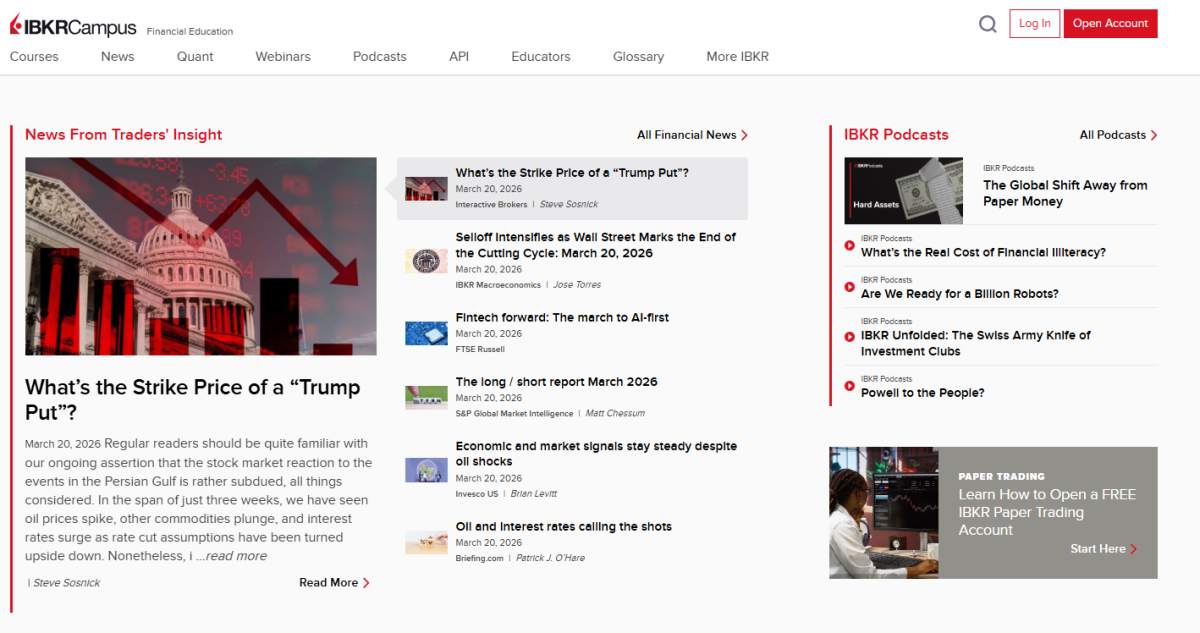The width and height of the screenshot is (1200, 633).
Task: Open the Glossary menu item
Action: click(638, 56)
